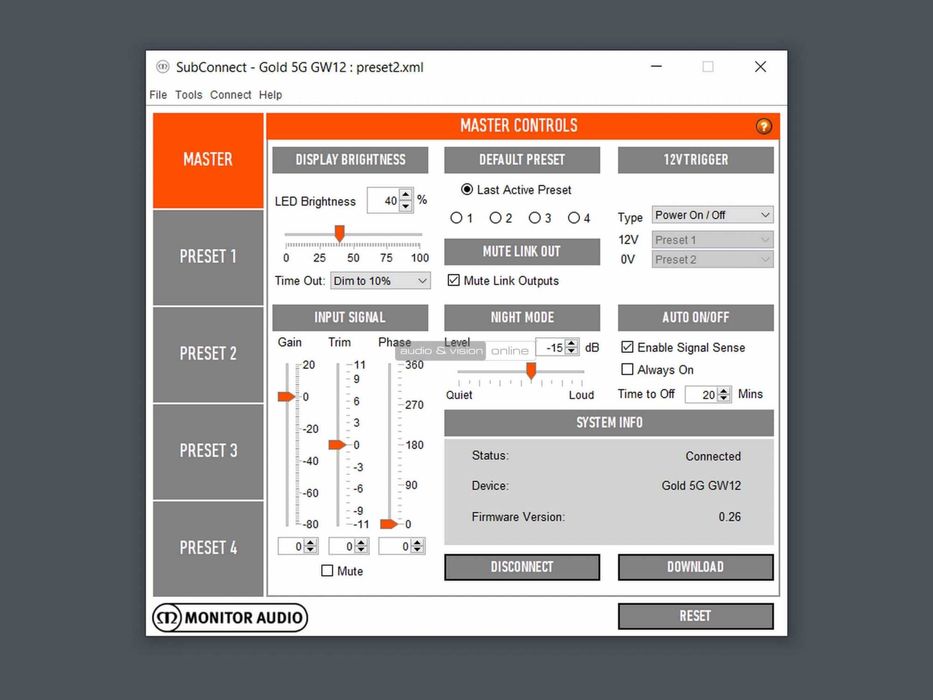This screenshot has height=700, width=933.
Task: Decrease Phase value with down arrow
Action: [x=417, y=550]
